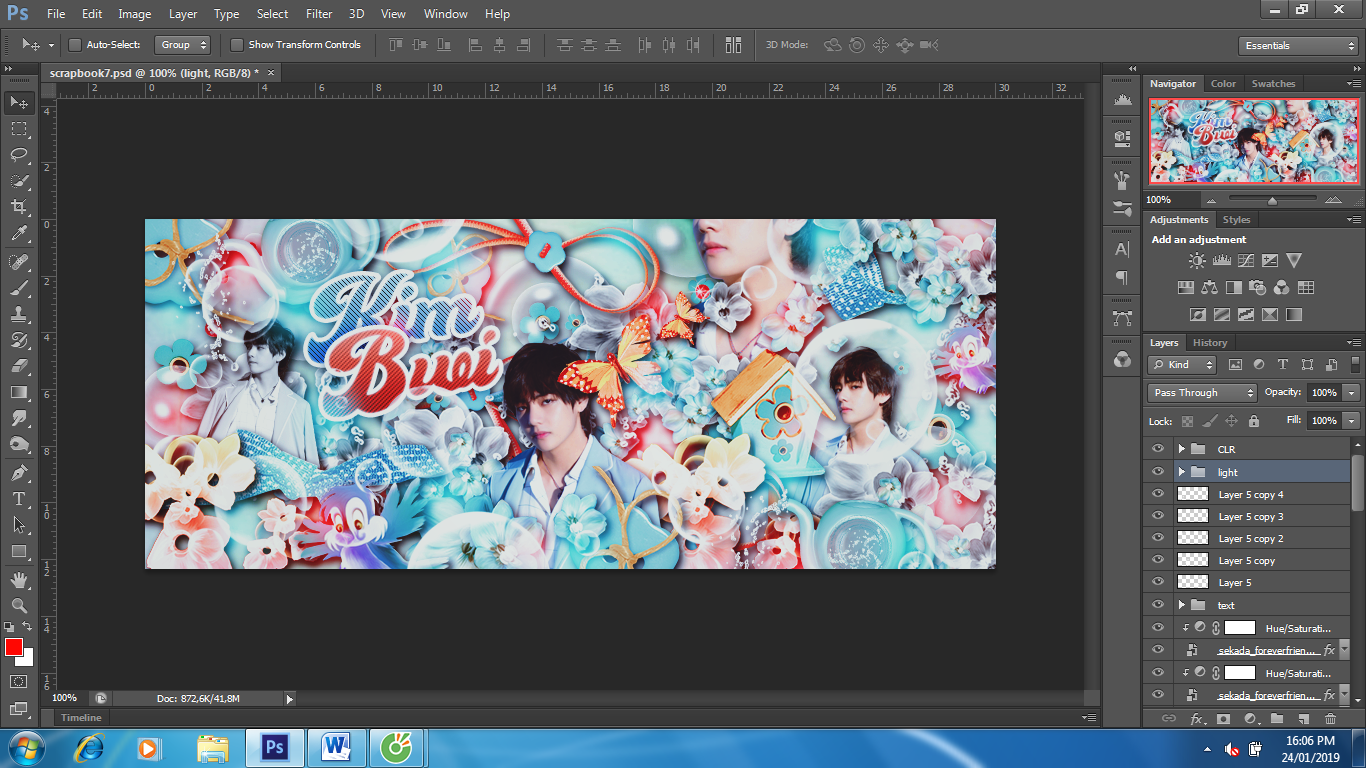Switch to the History tab

coord(1210,342)
